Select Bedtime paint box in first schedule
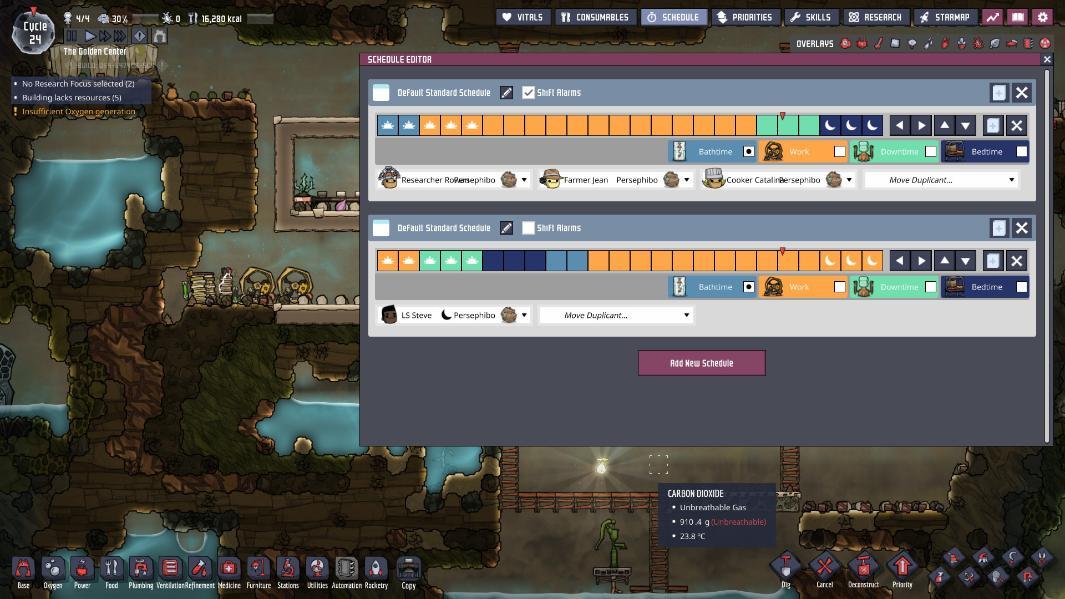 click(1022, 151)
